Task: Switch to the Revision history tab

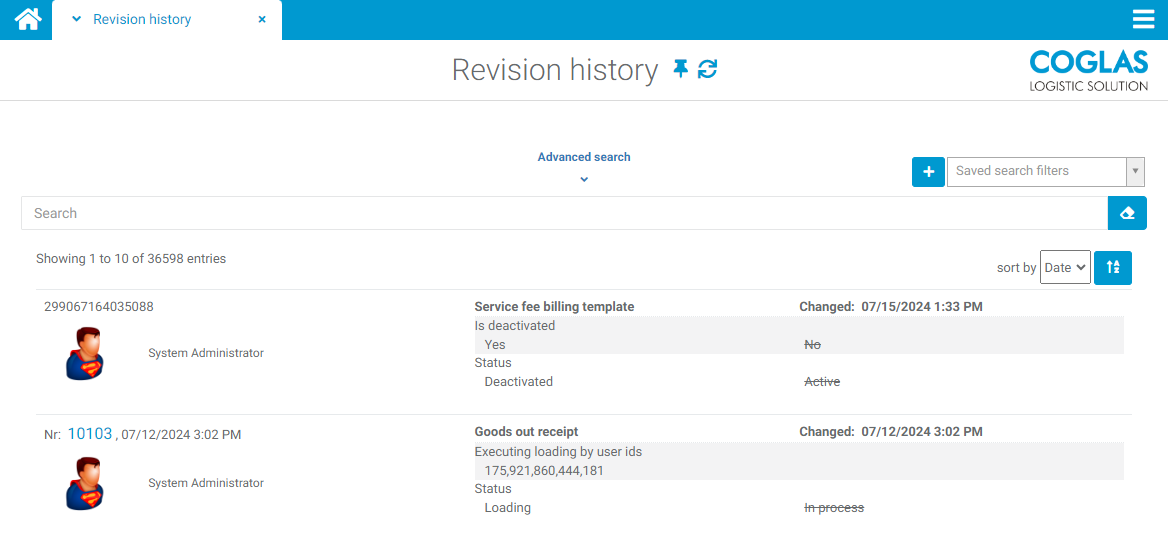Action: click(142, 19)
